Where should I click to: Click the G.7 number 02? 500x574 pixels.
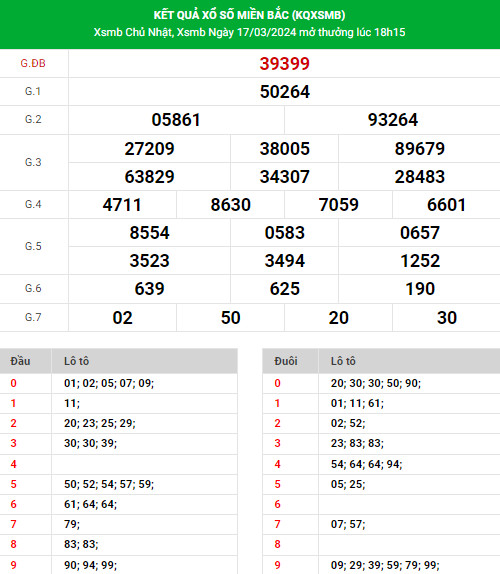coord(122,318)
